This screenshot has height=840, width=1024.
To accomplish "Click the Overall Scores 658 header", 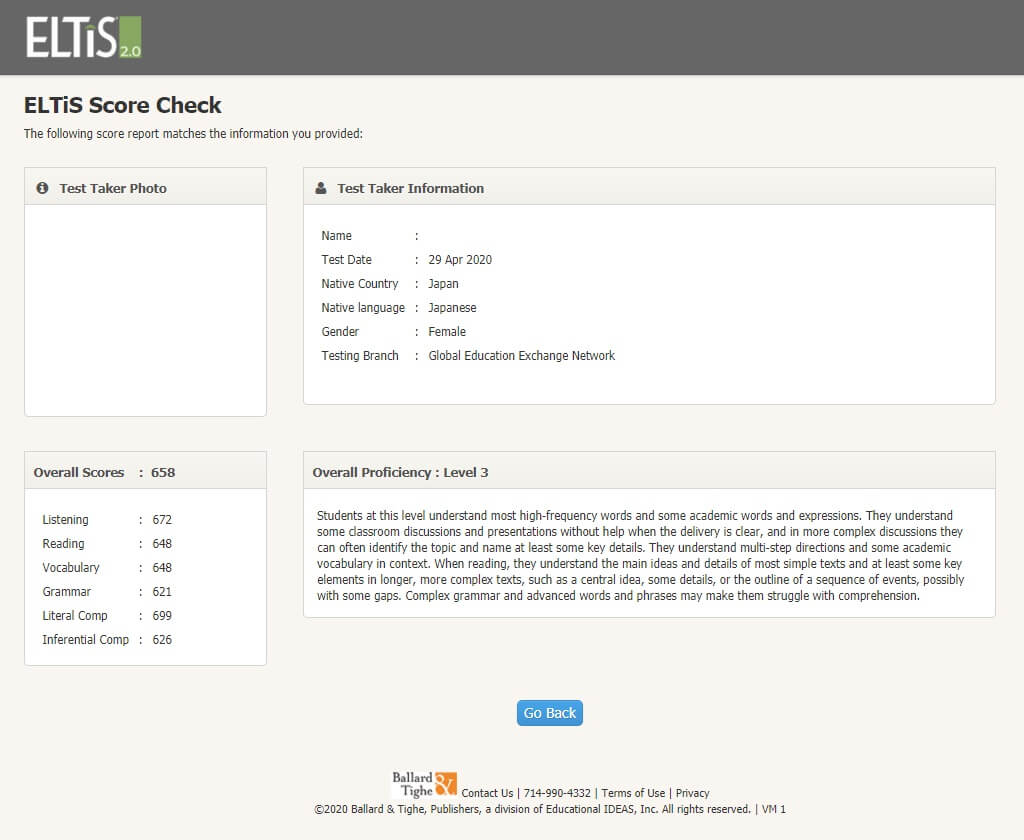I will [105, 472].
